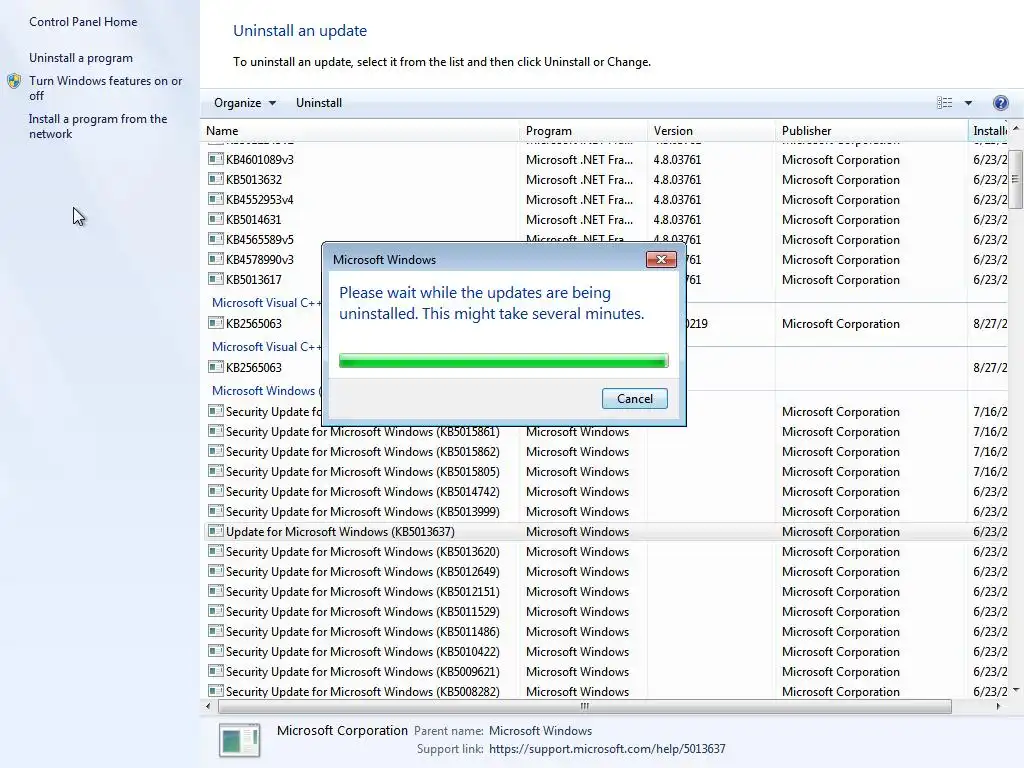This screenshot has width=1024, height=768.
Task: Click icon of Security Update KB5009621
Action: click(216, 671)
